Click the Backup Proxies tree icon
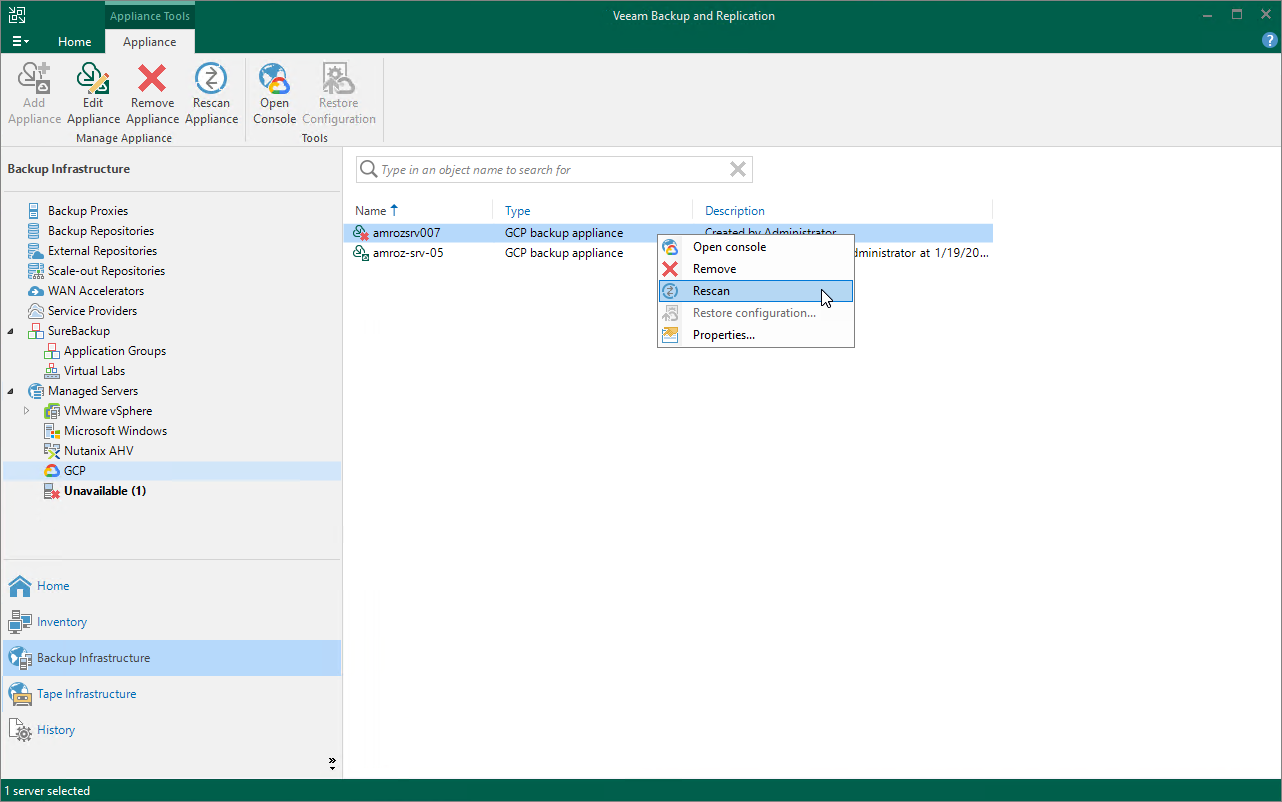This screenshot has height=802, width=1282. (36, 211)
